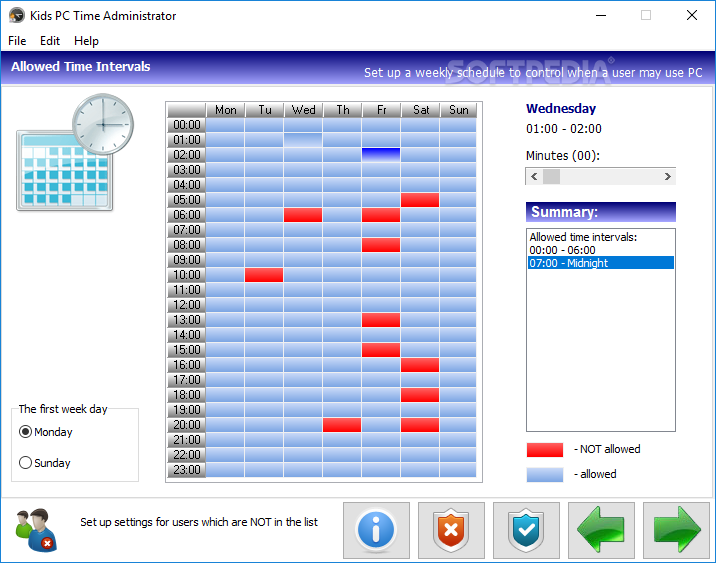Screen dimensions: 716x563
Task: Select Monday as first week day
Action: pos(46,432)
